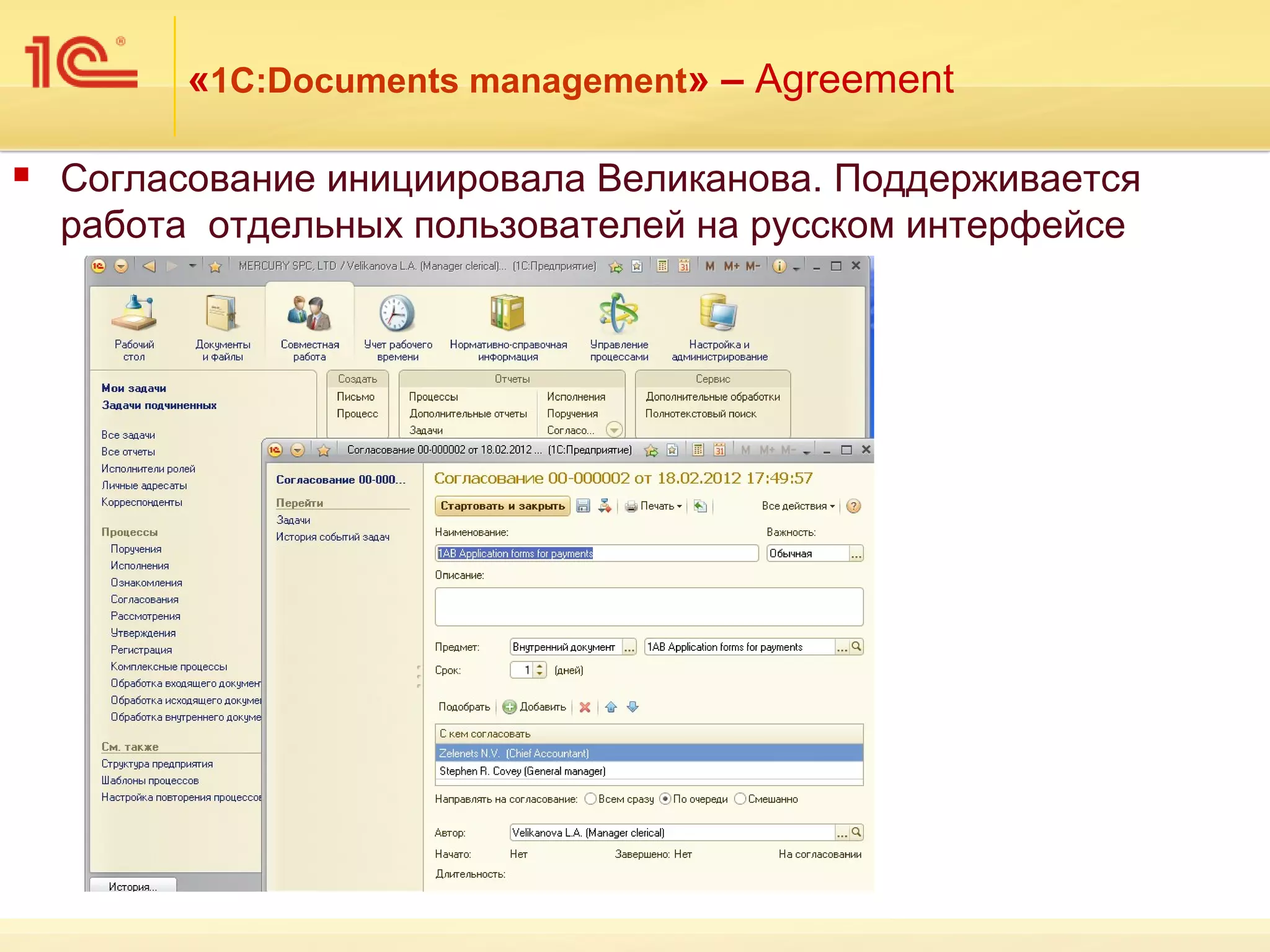Open Утверждения in Процессы list
The height and width of the screenshot is (952, 1270).
[x=143, y=633]
